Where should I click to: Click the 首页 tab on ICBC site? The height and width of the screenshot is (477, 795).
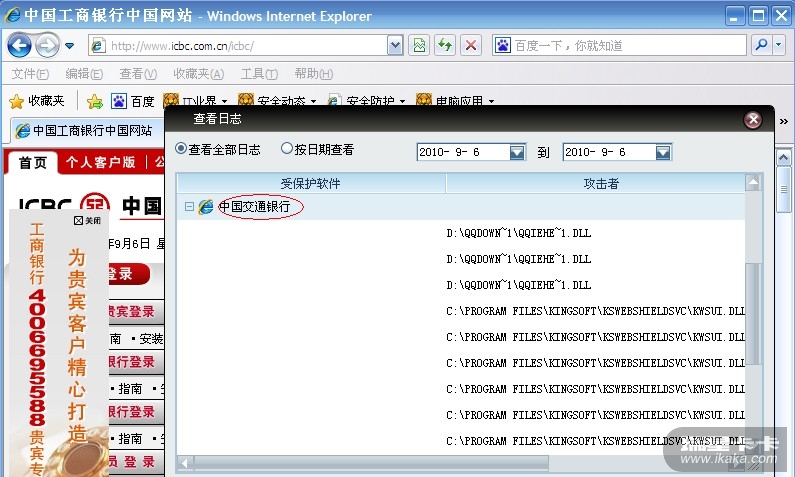[x=33, y=162]
